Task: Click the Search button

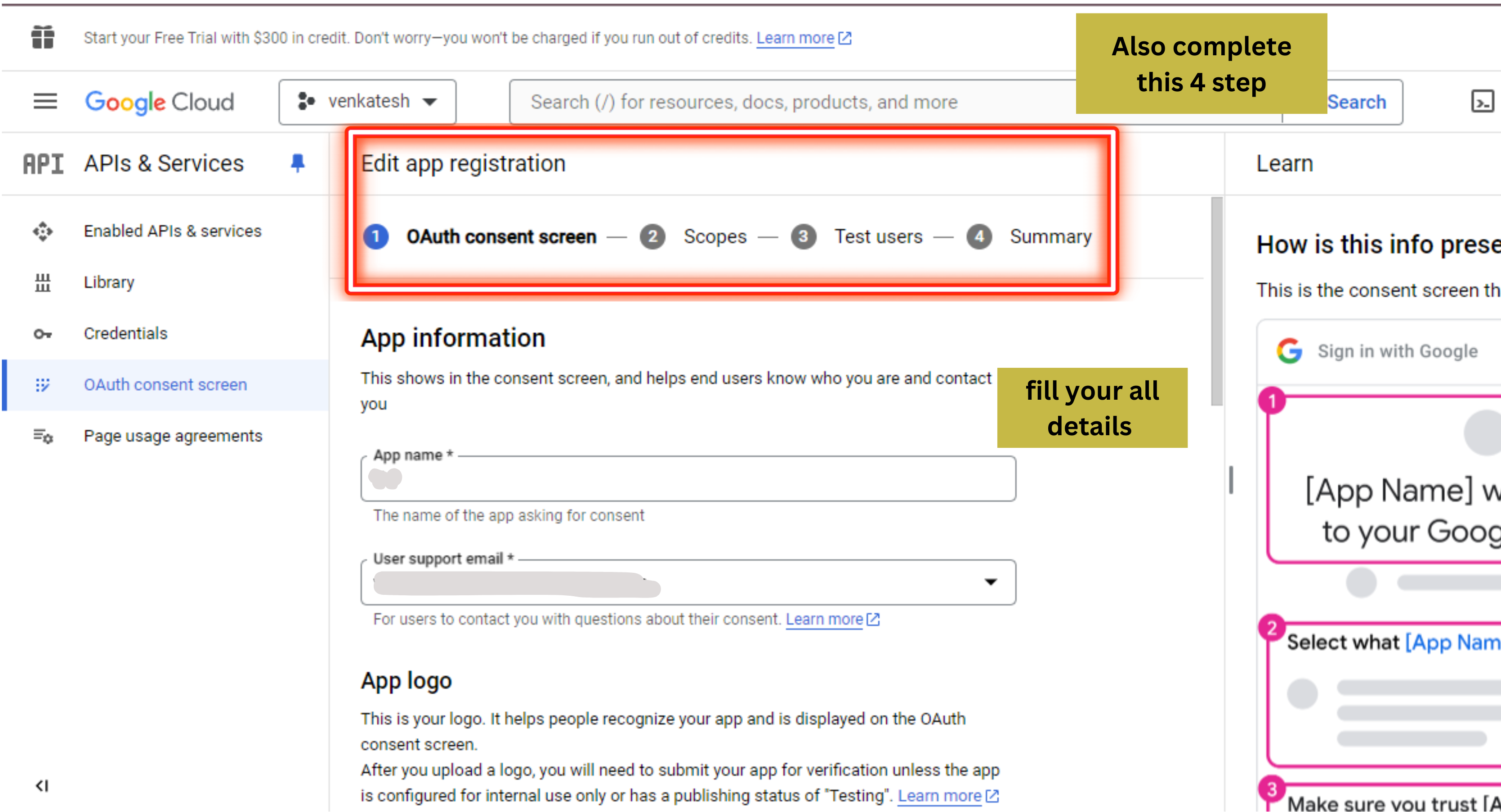Action: 1357,103
